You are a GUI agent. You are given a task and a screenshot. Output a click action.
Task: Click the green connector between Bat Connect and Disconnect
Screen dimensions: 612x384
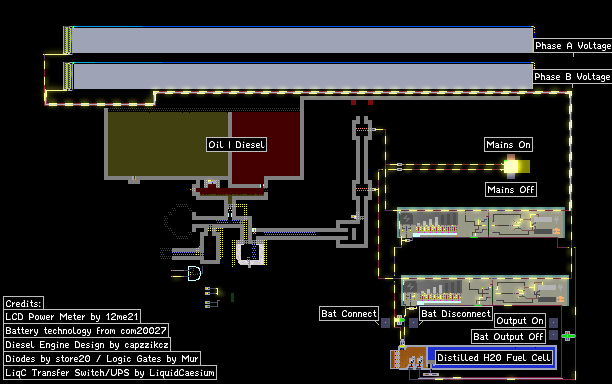tap(399, 320)
